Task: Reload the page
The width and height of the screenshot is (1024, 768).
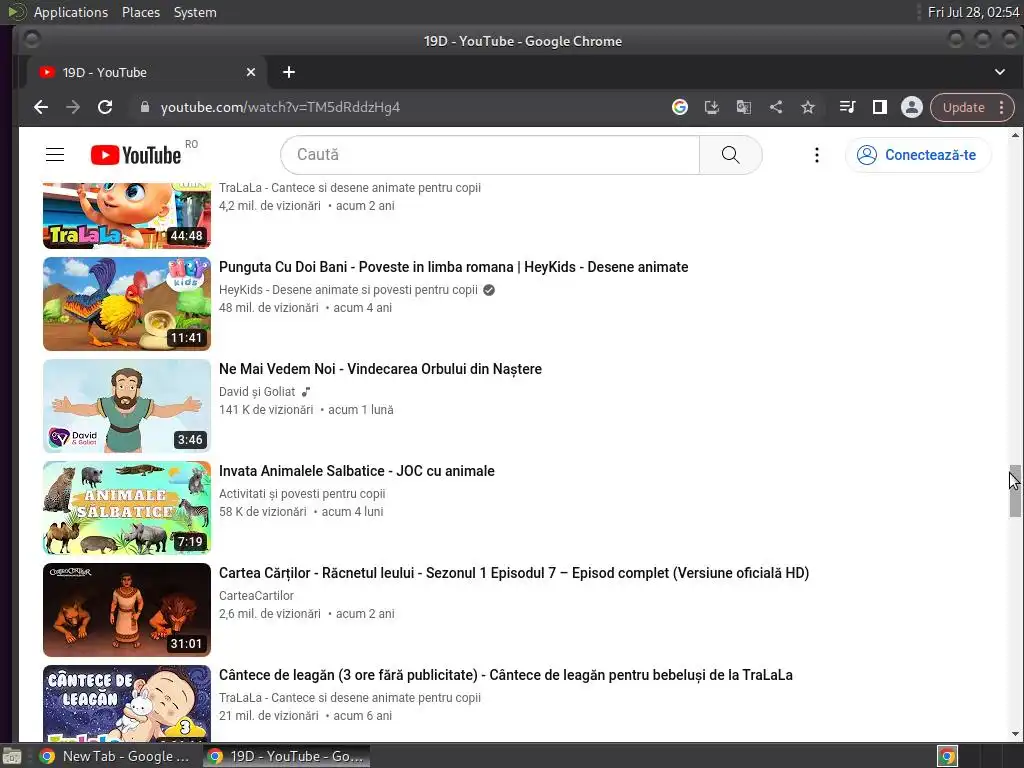Action: pos(104,107)
